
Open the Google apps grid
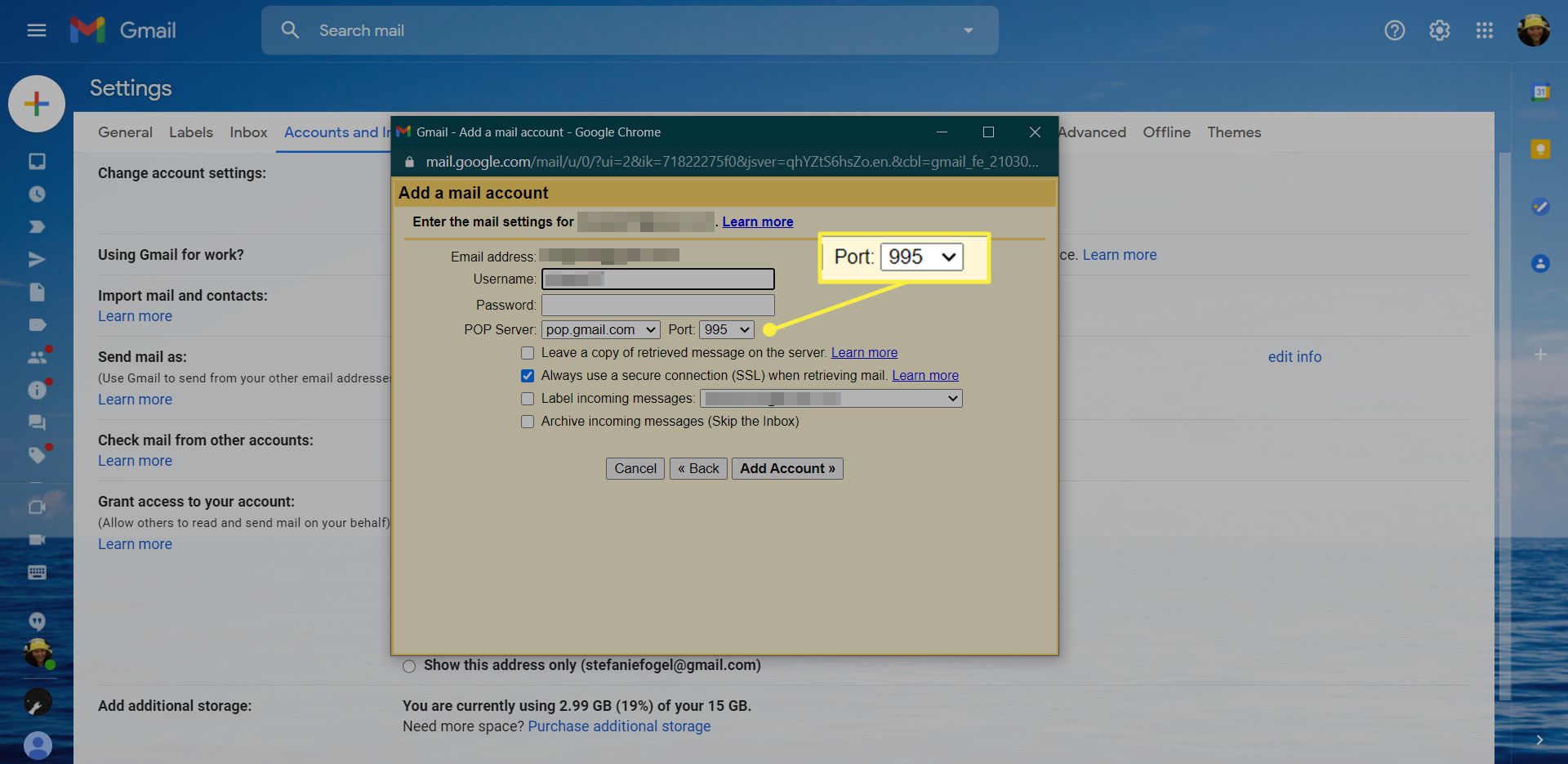[1484, 30]
